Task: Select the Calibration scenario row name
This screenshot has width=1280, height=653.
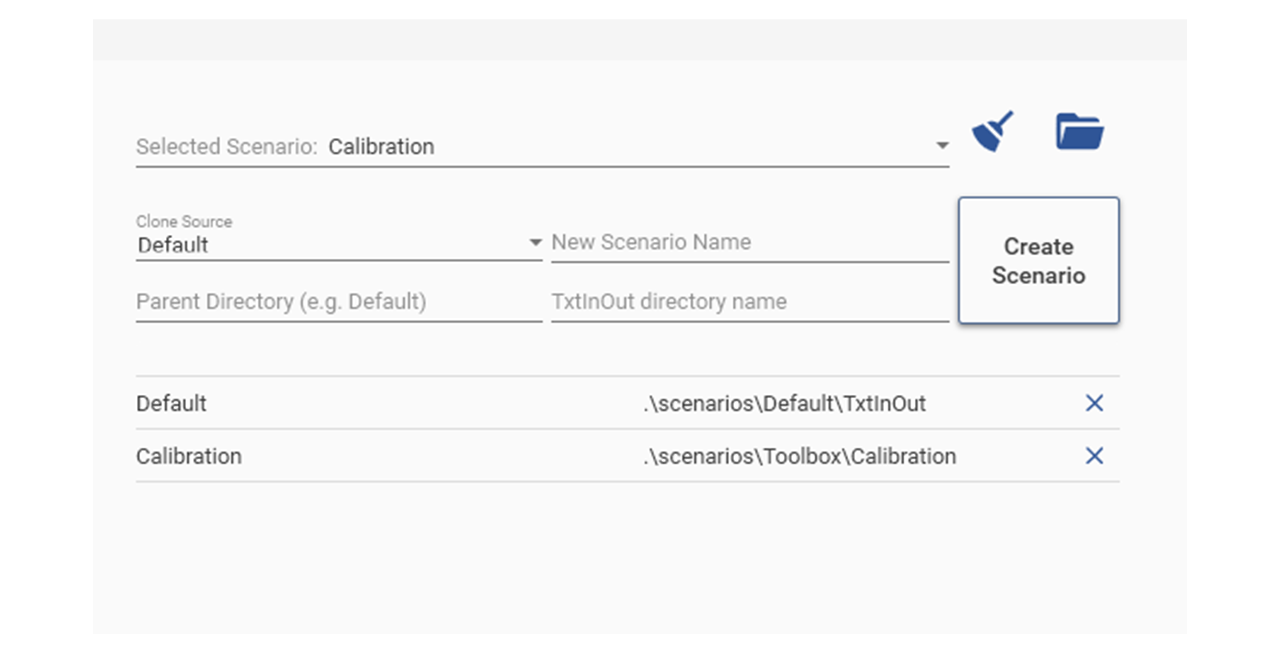Action: click(x=189, y=457)
